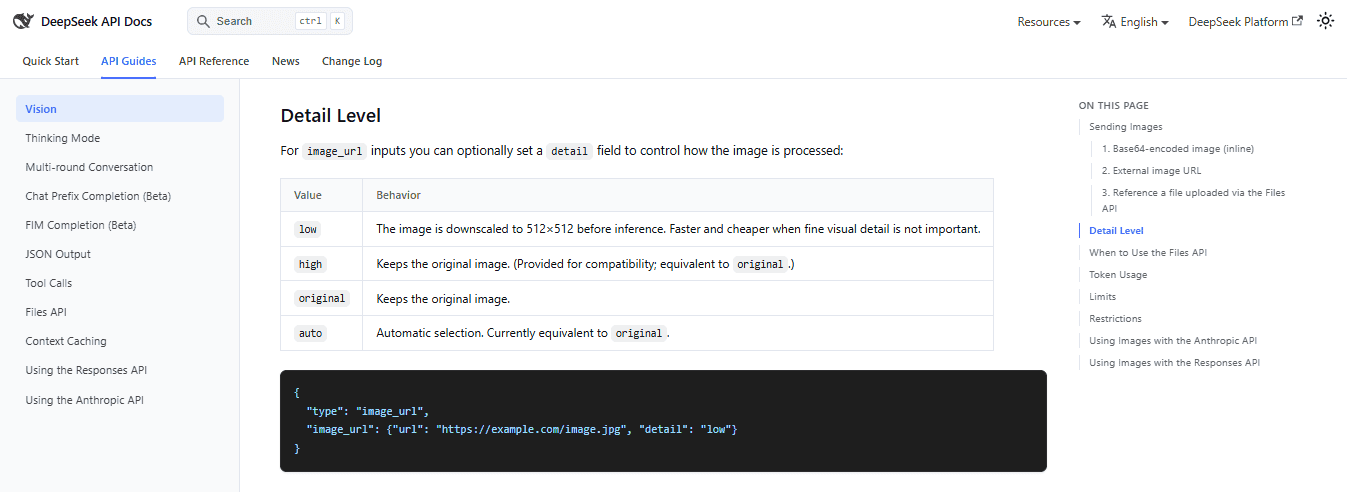
Task: Open Context Caching sidebar item
Action: coord(120,341)
